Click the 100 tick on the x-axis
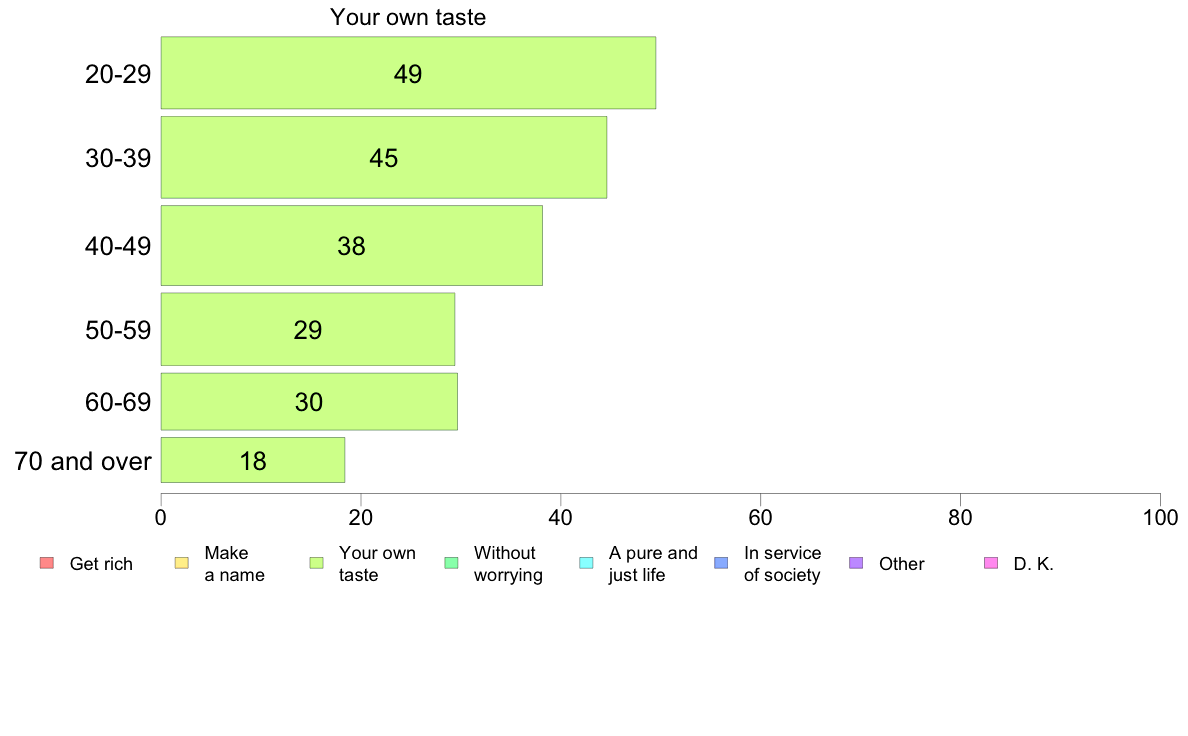 tap(1160, 518)
